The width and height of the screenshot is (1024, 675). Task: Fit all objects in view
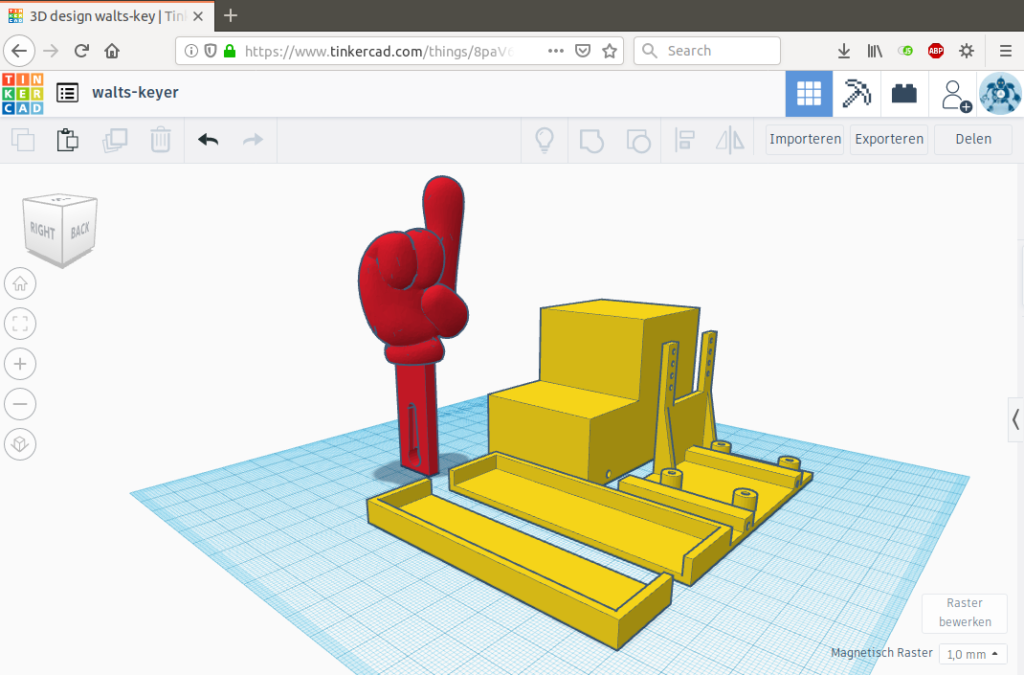point(20,323)
